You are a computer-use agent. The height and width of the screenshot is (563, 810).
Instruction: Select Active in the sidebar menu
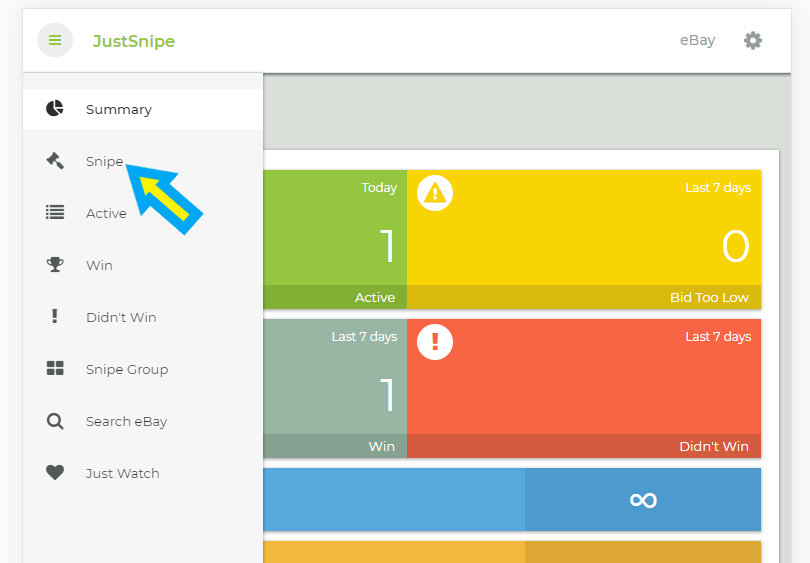click(x=106, y=213)
